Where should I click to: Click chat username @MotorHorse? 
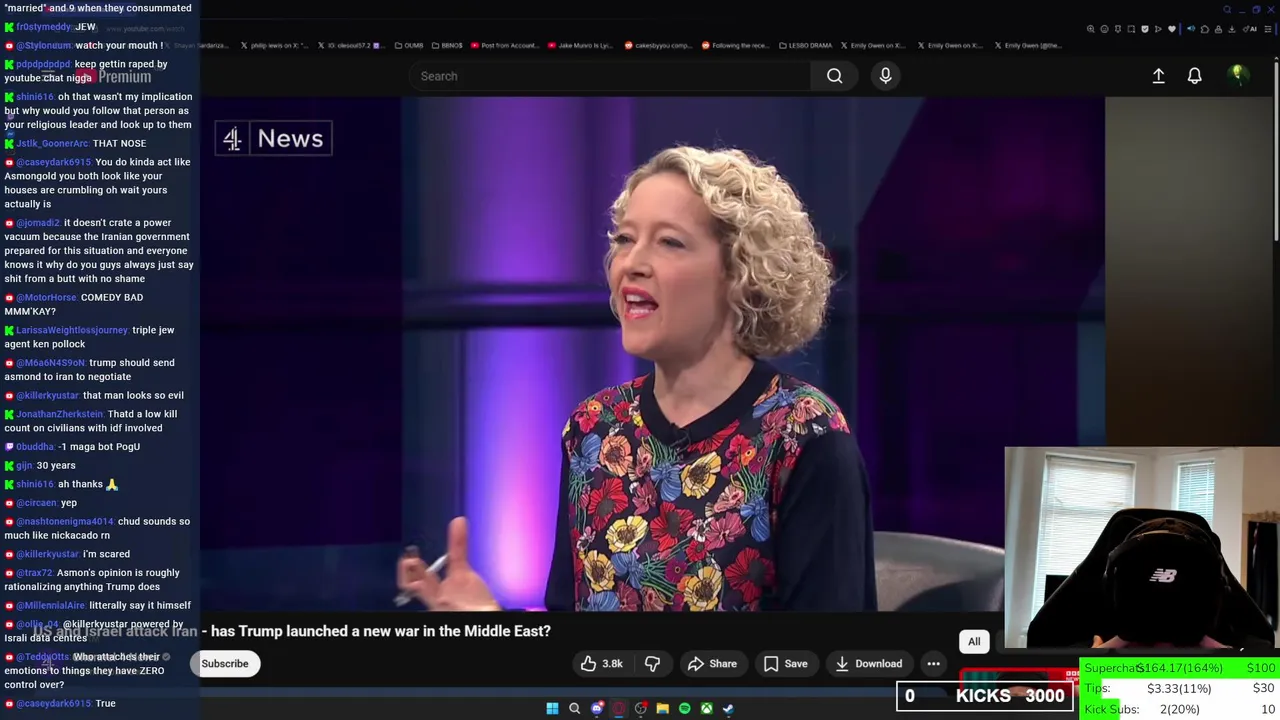(x=46, y=297)
